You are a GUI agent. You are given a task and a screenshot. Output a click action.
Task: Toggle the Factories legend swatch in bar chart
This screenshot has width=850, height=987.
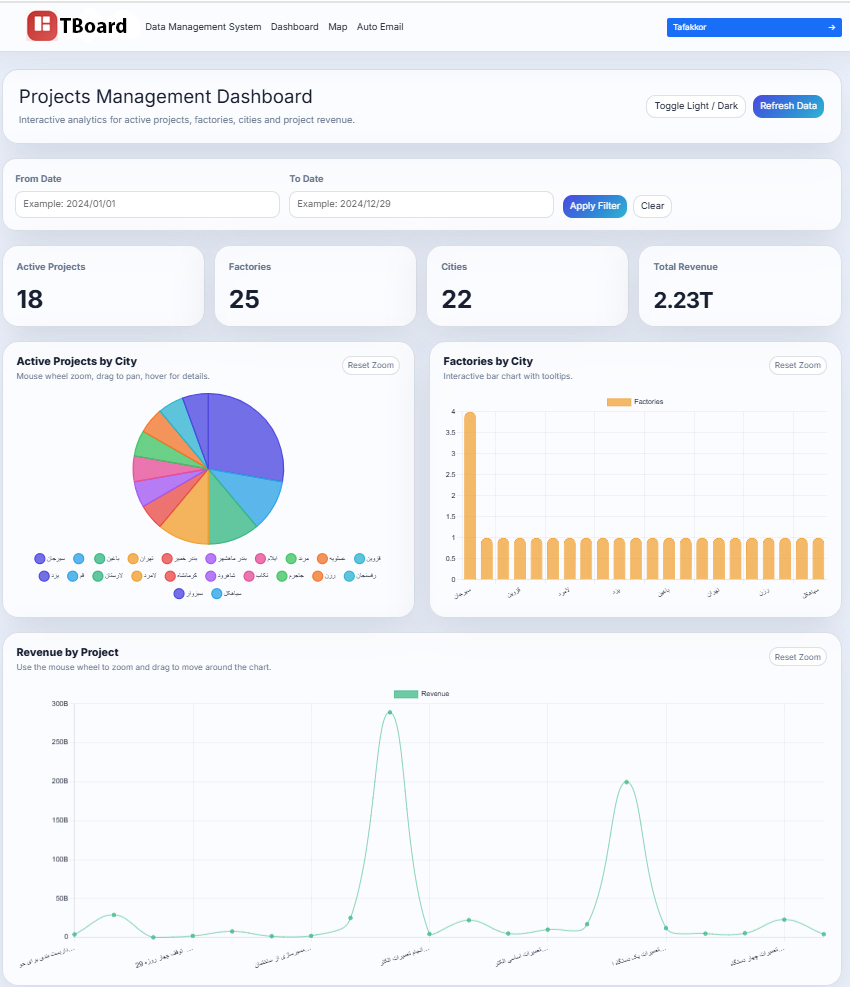[619, 402]
